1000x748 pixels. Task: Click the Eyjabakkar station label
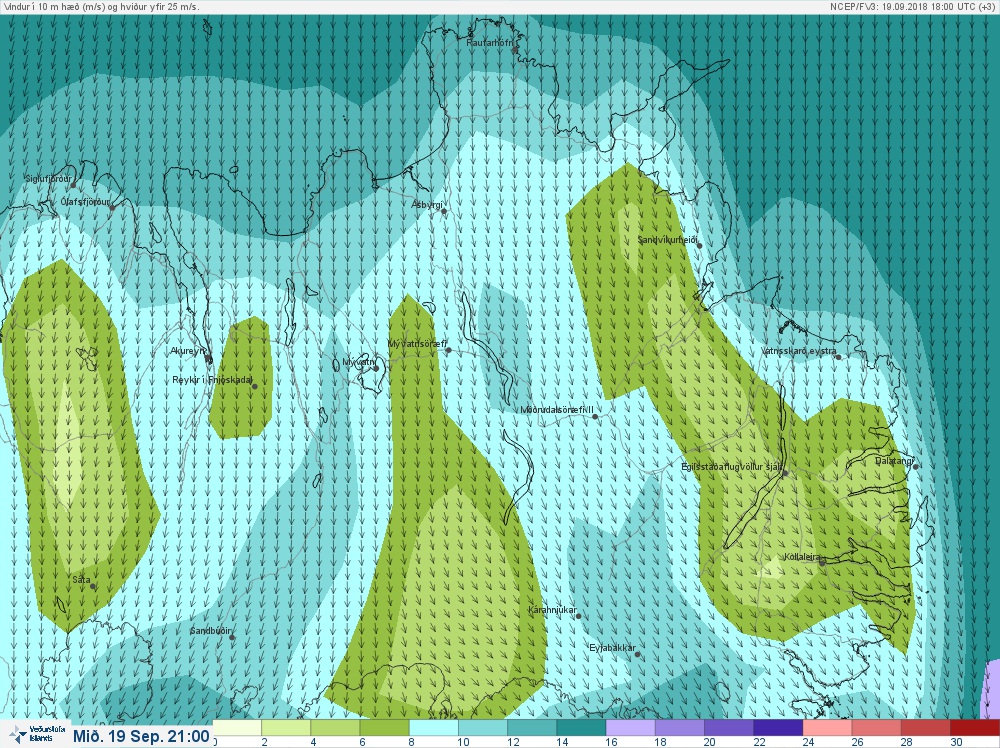[612, 649]
